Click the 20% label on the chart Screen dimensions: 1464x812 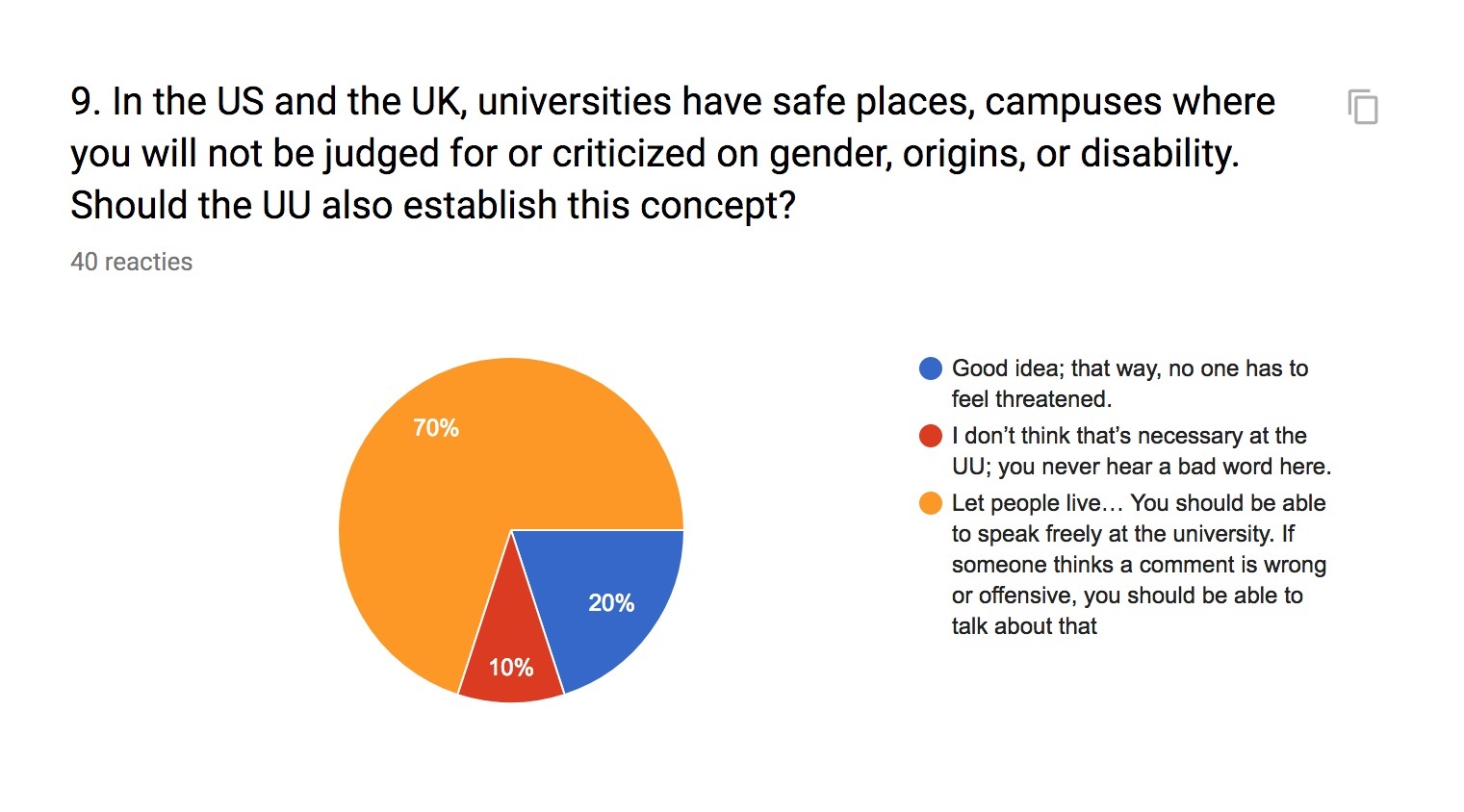pos(611,603)
